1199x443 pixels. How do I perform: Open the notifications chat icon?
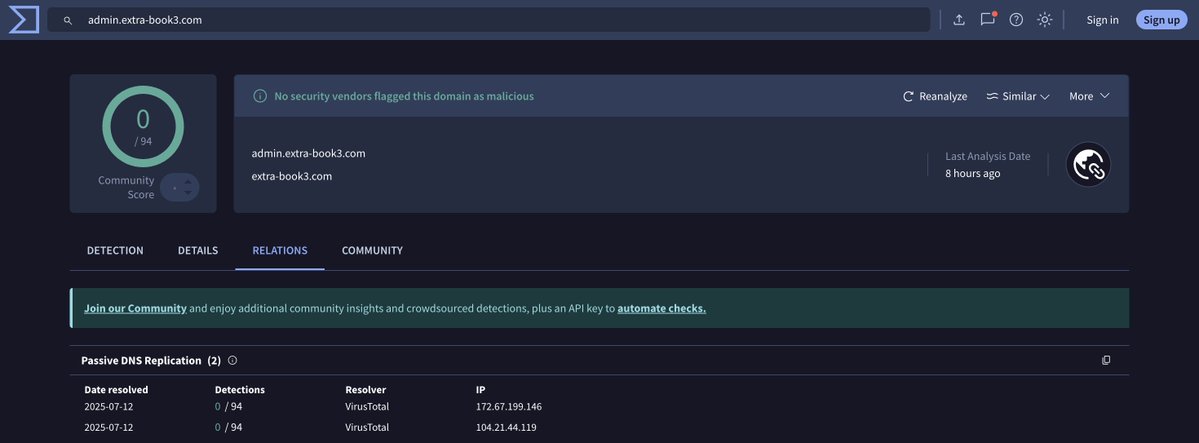tap(988, 20)
